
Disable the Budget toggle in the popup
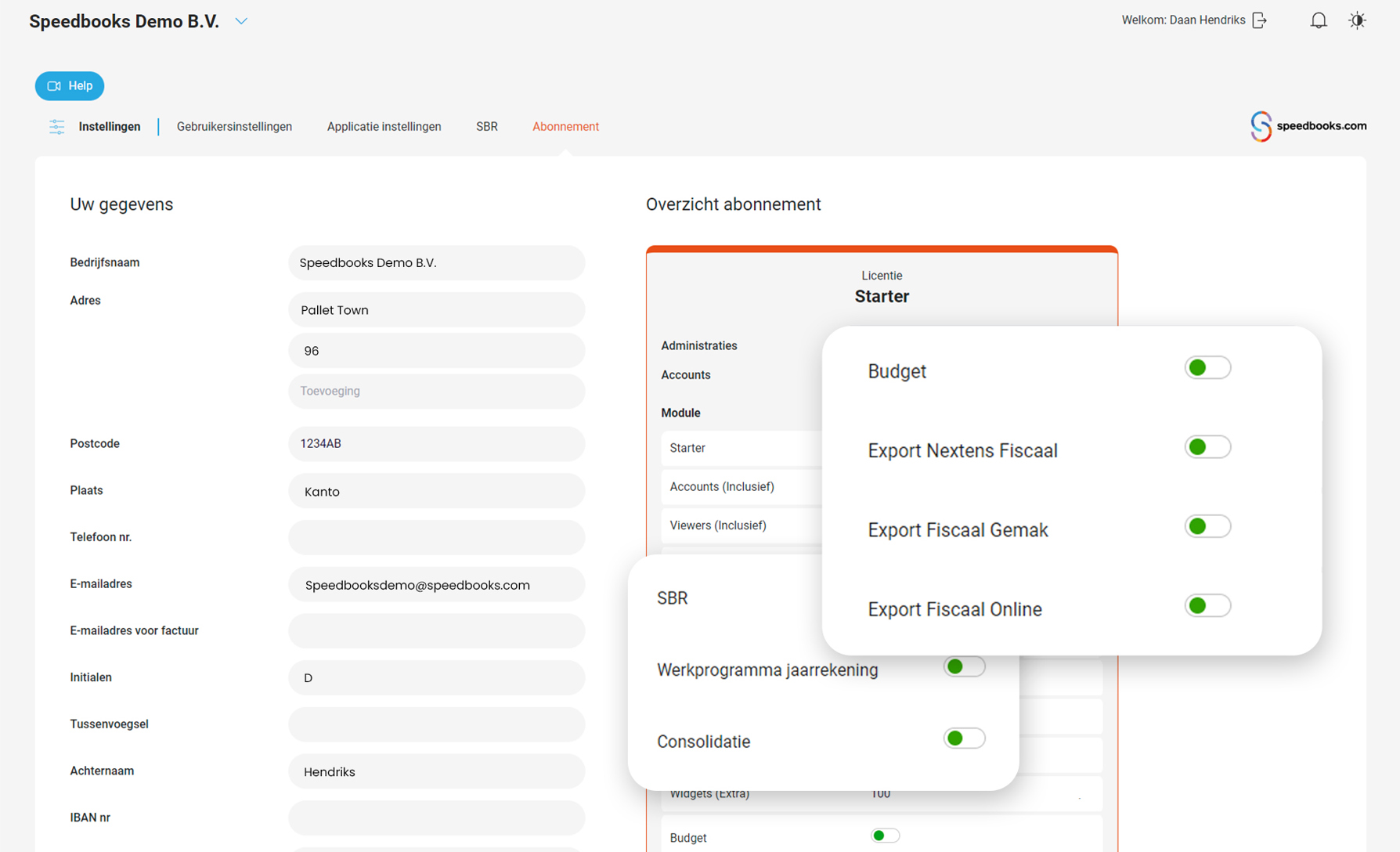coord(1207,368)
